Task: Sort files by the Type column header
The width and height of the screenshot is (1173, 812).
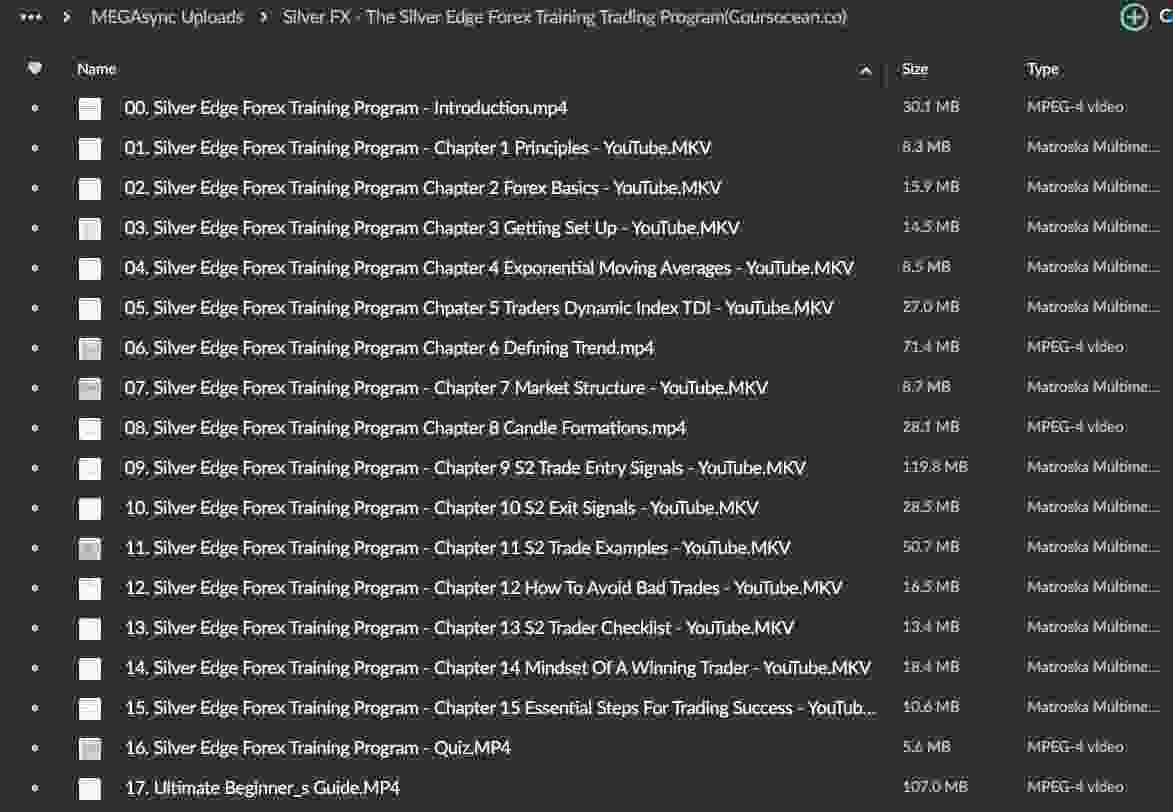Action: coord(1042,69)
